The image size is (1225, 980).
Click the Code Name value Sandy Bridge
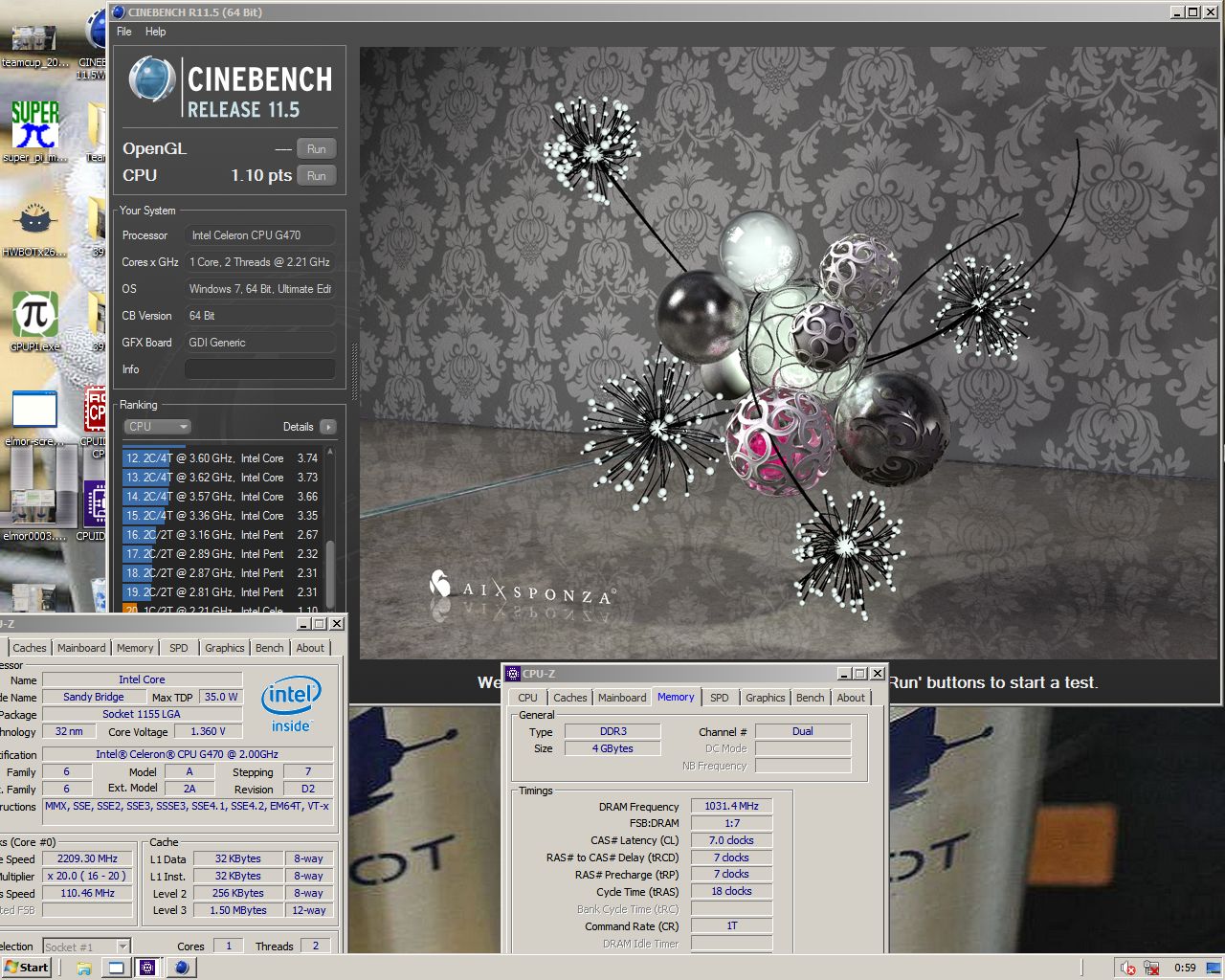pos(93,697)
